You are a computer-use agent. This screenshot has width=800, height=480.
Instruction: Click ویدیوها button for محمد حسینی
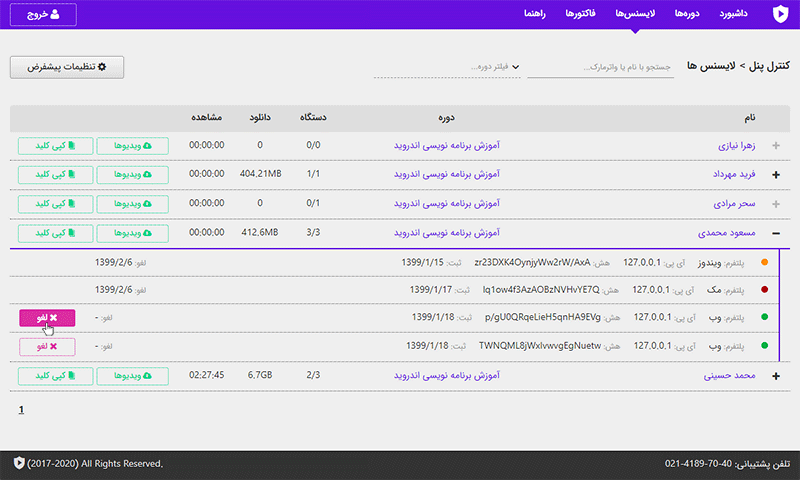tap(133, 376)
